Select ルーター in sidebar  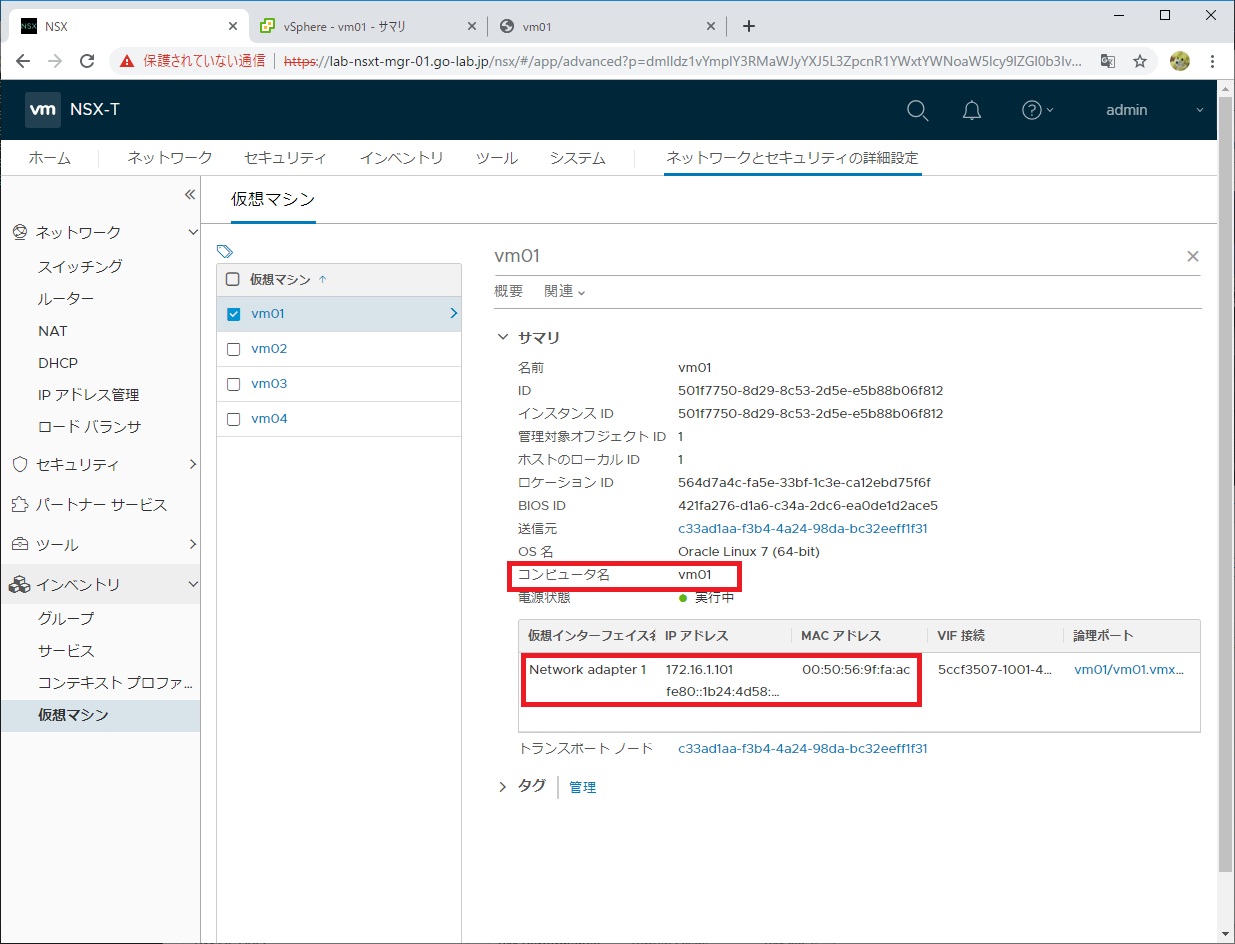(x=66, y=298)
